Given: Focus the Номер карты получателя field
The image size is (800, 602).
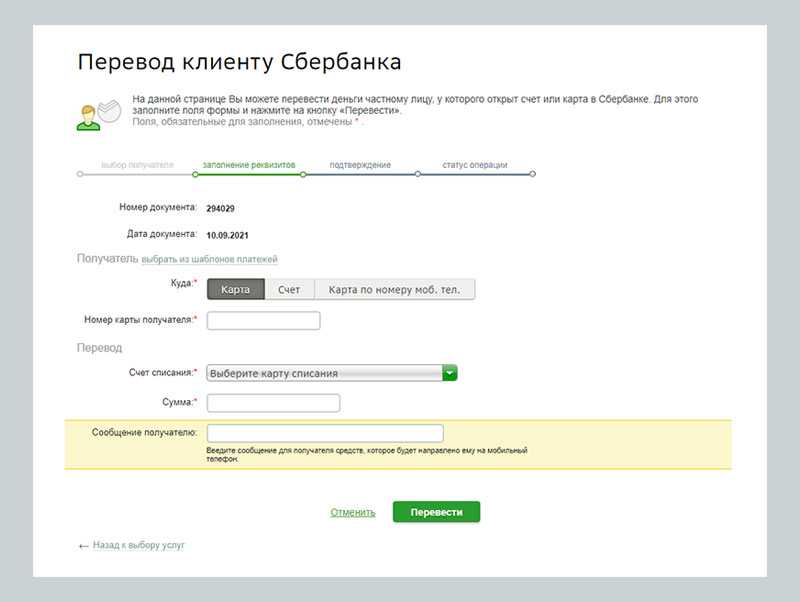Looking at the screenshot, I should [x=263, y=320].
